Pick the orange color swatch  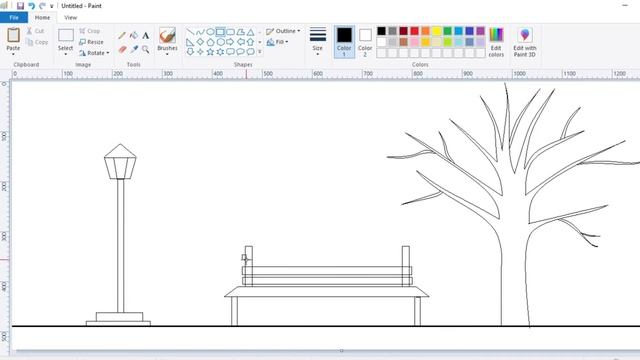coord(425,31)
